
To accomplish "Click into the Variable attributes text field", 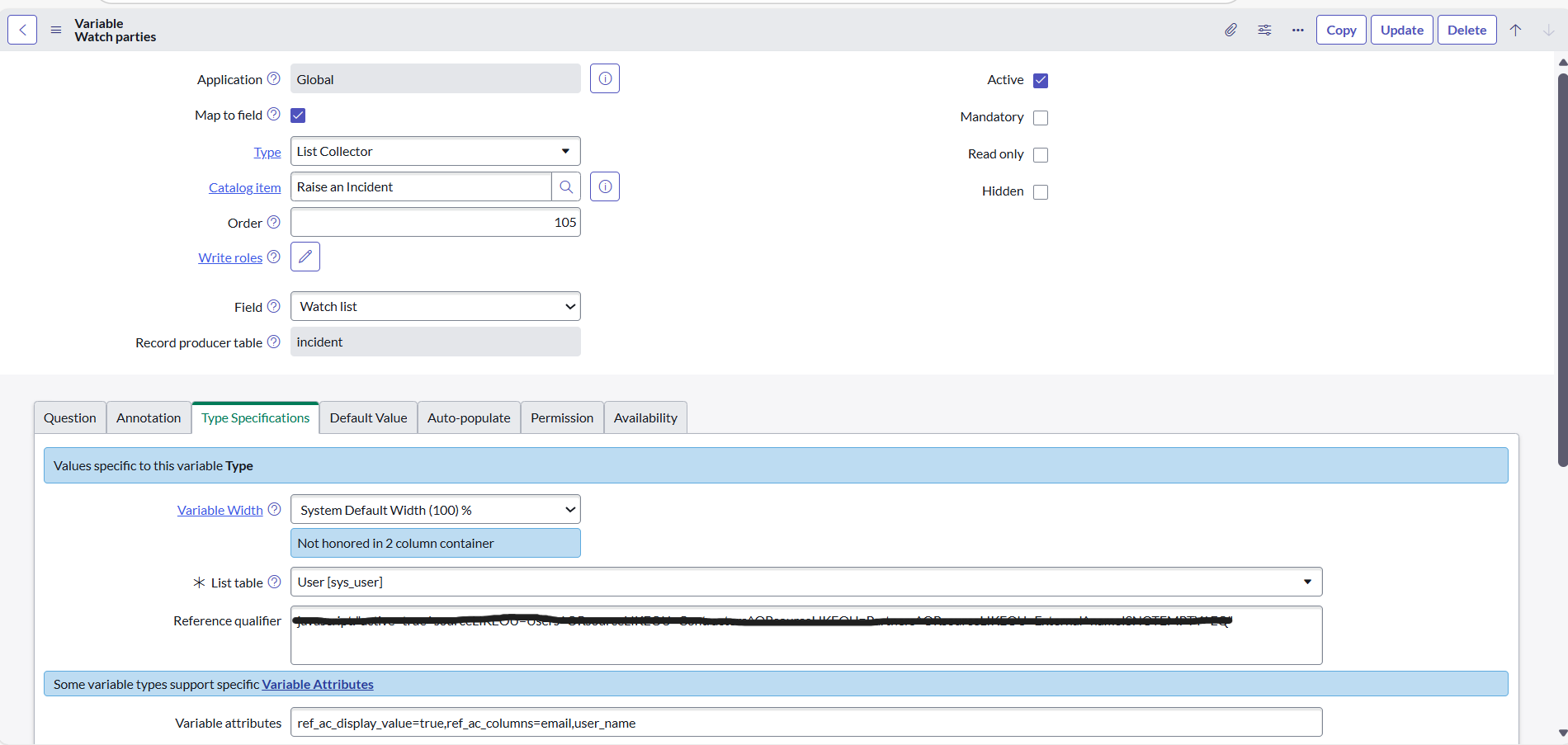I will (x=805, y=724).
